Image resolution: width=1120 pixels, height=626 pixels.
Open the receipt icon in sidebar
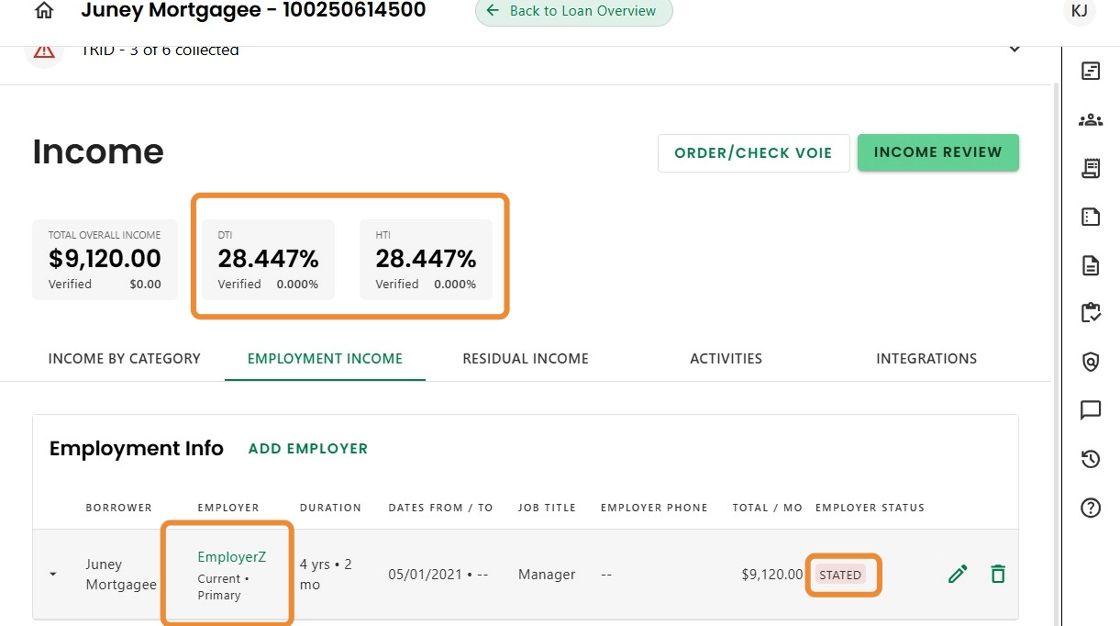pos(1090,168)
